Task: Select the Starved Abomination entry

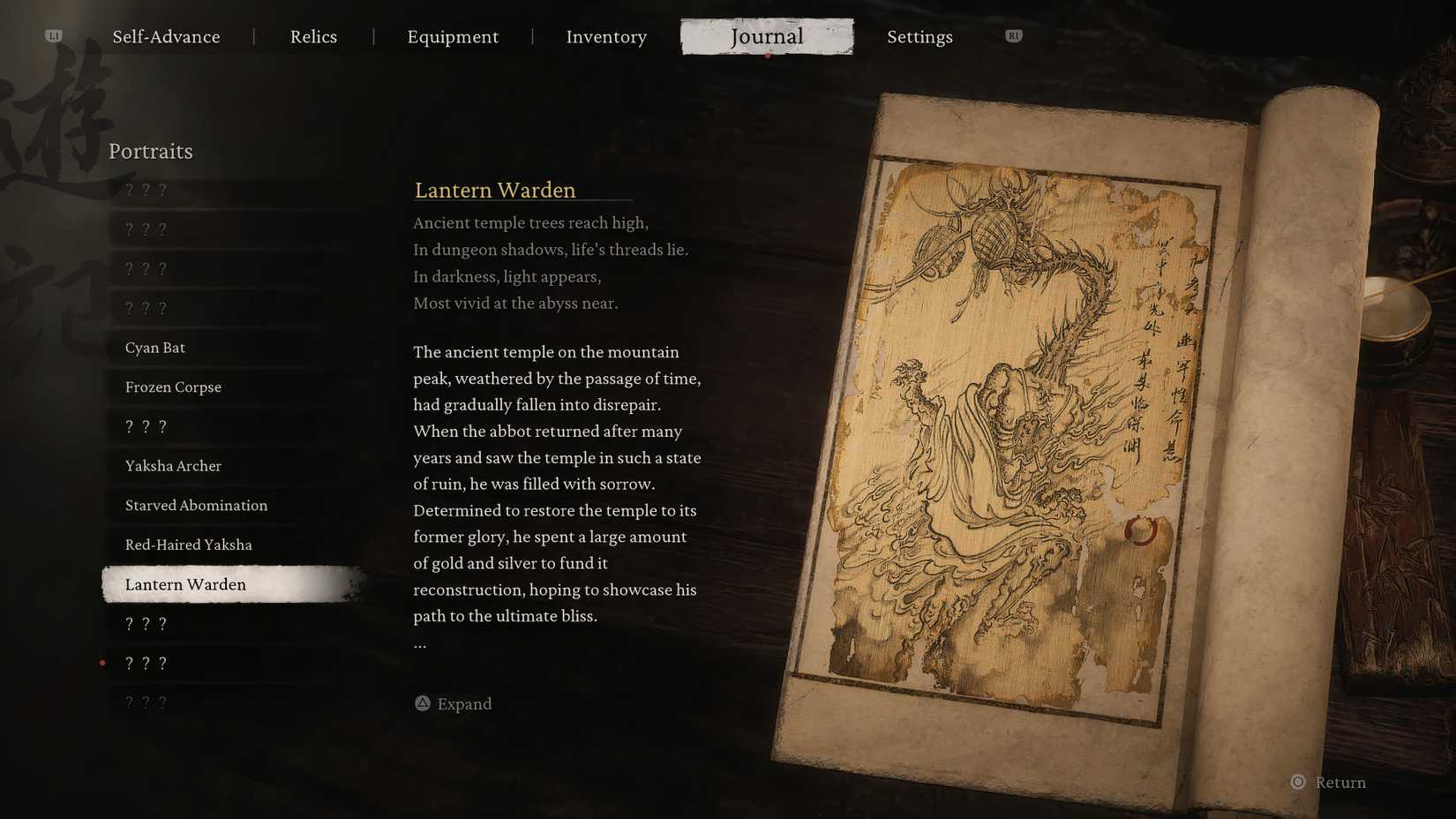Action: click(196, 505)
